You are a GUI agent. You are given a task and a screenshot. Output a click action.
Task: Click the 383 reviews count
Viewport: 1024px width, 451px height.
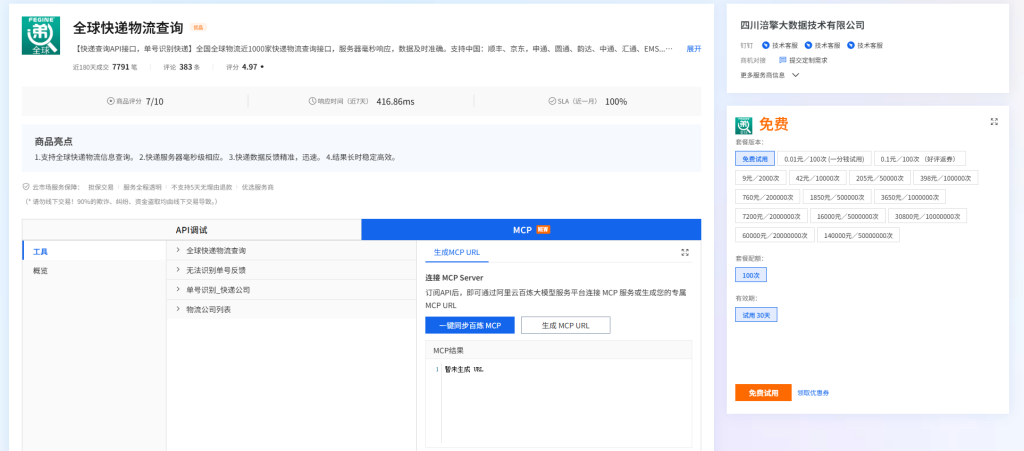pos(185,67)
